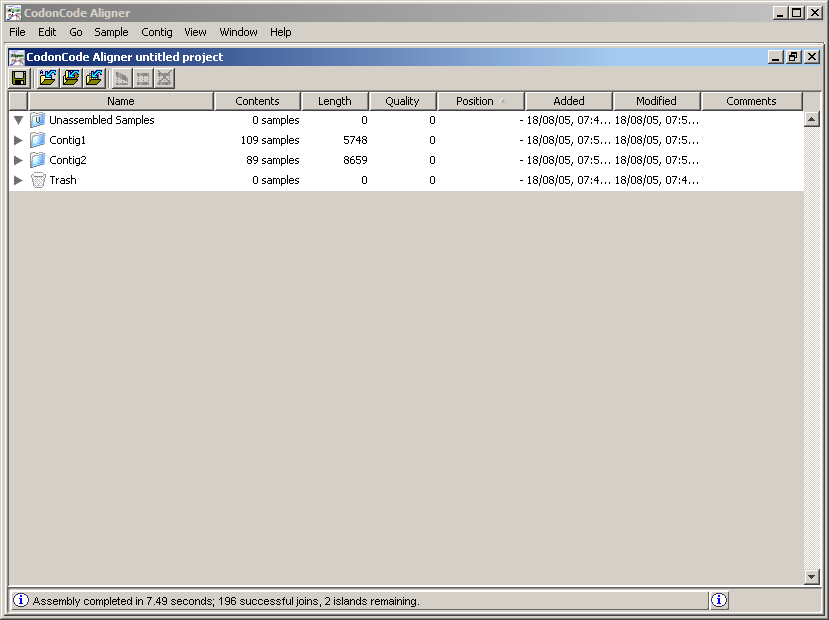
Task: Click the Comments column header
Action: coord(751,101)
